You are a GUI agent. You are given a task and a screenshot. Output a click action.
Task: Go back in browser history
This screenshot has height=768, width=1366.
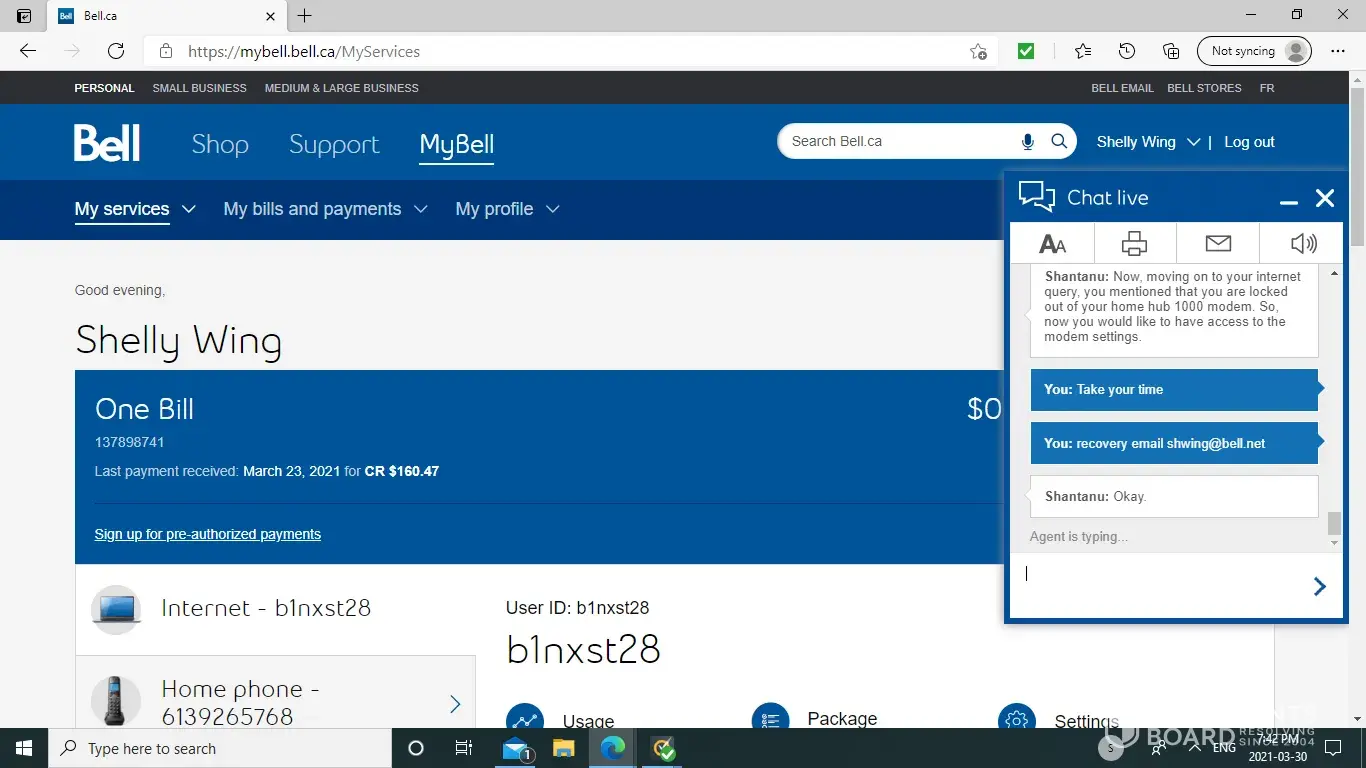pos(28,51)
